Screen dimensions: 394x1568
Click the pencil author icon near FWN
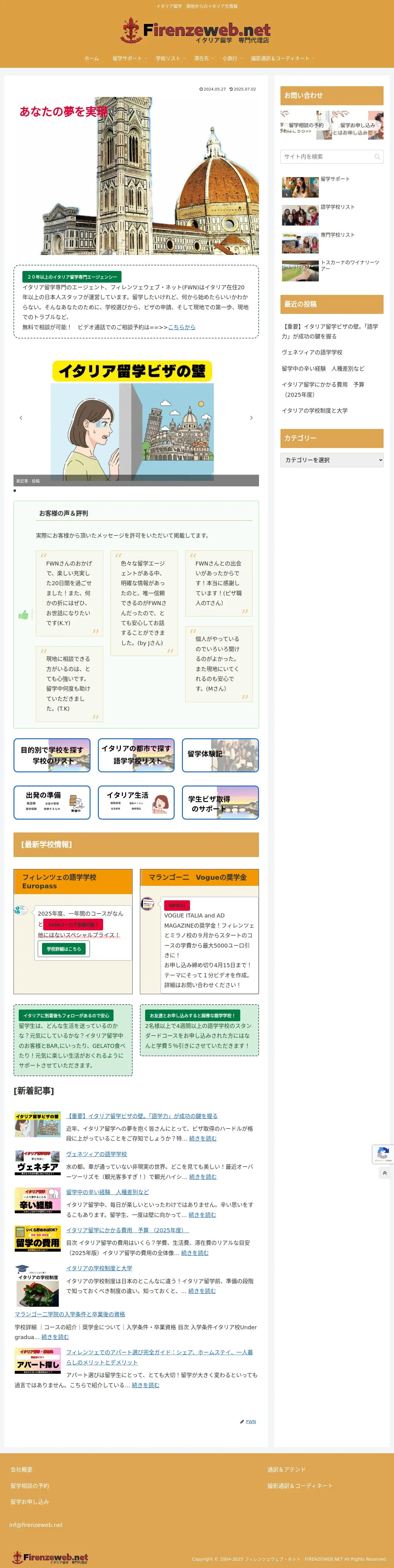pyautogui.click(x=242, y=1422)
